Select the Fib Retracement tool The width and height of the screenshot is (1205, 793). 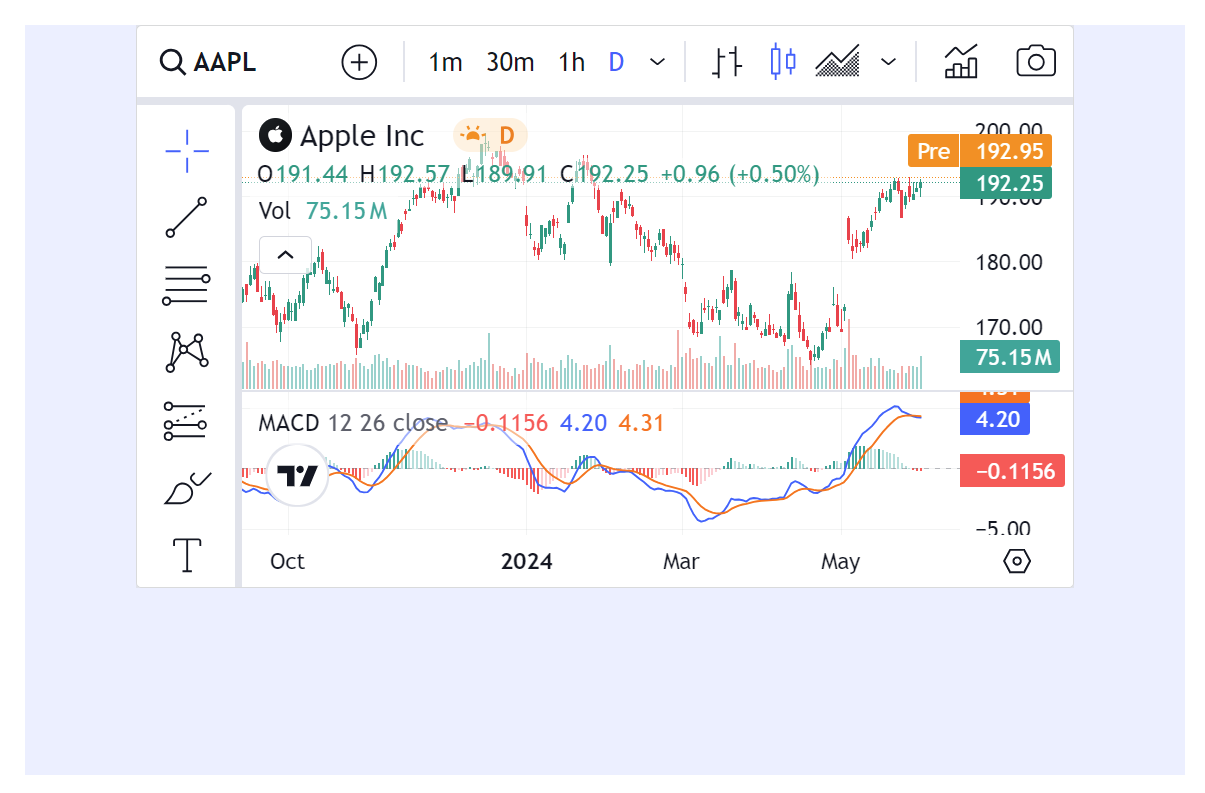187,286
